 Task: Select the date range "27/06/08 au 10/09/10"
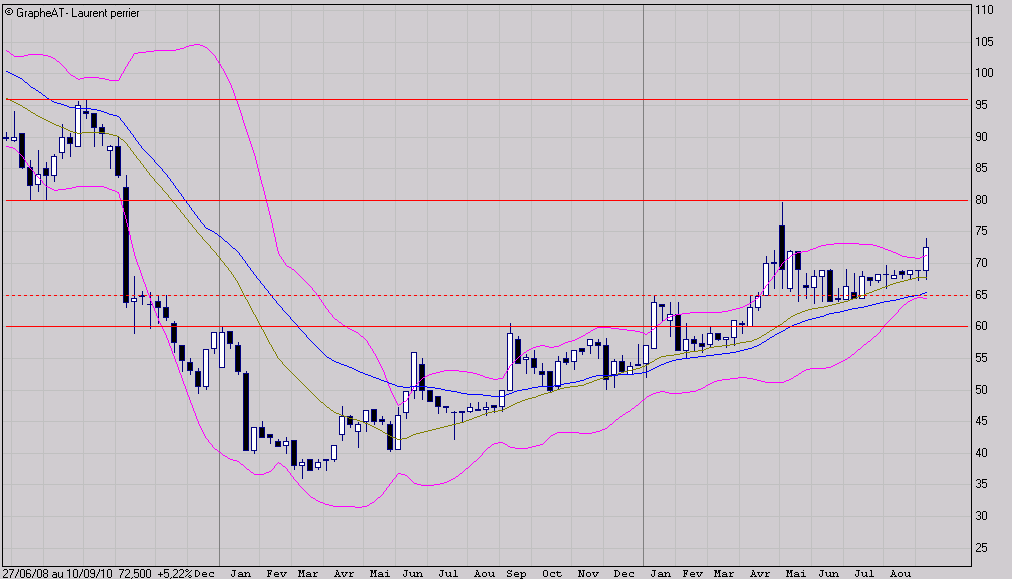coord(57,573)
